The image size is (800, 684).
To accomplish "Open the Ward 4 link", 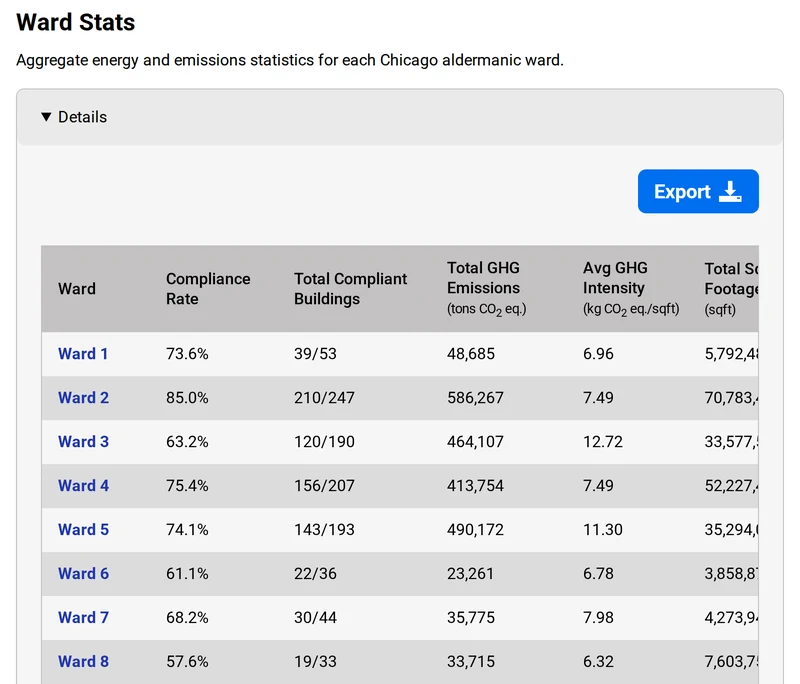I will coord(83,485).
